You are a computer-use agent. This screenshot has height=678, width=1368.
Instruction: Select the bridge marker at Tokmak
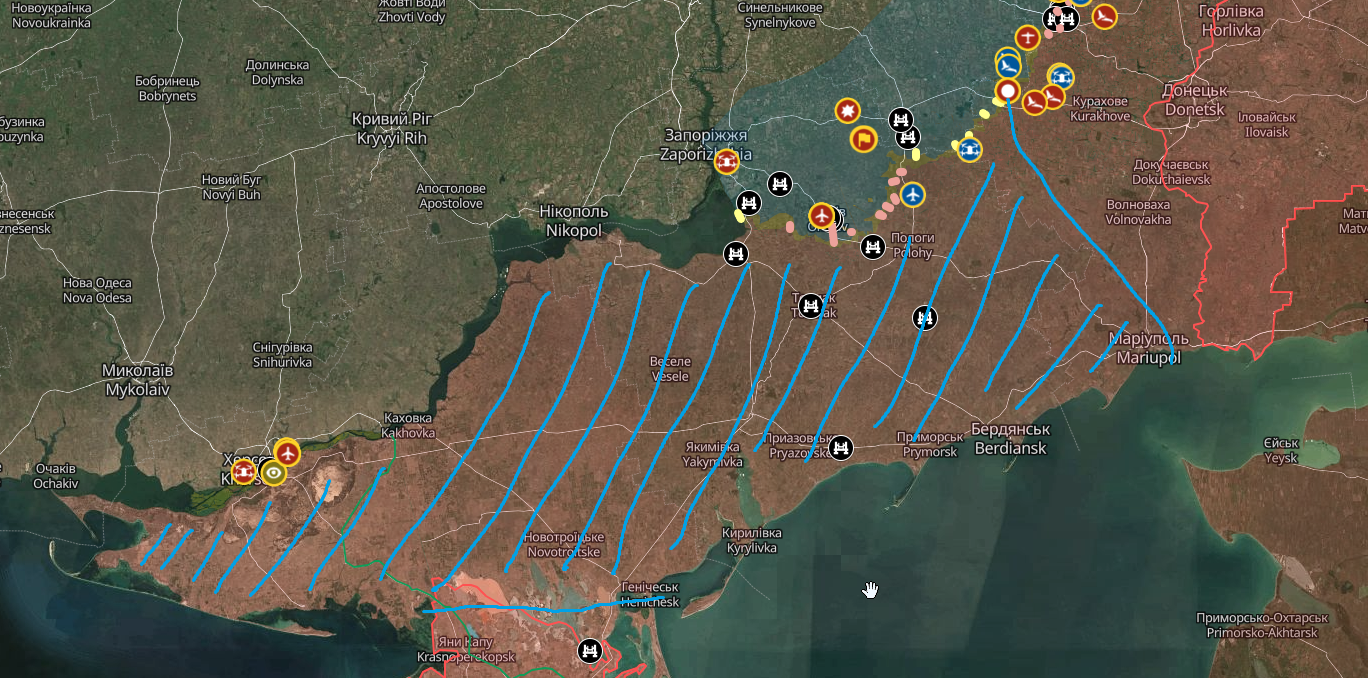tap(811, 303)
